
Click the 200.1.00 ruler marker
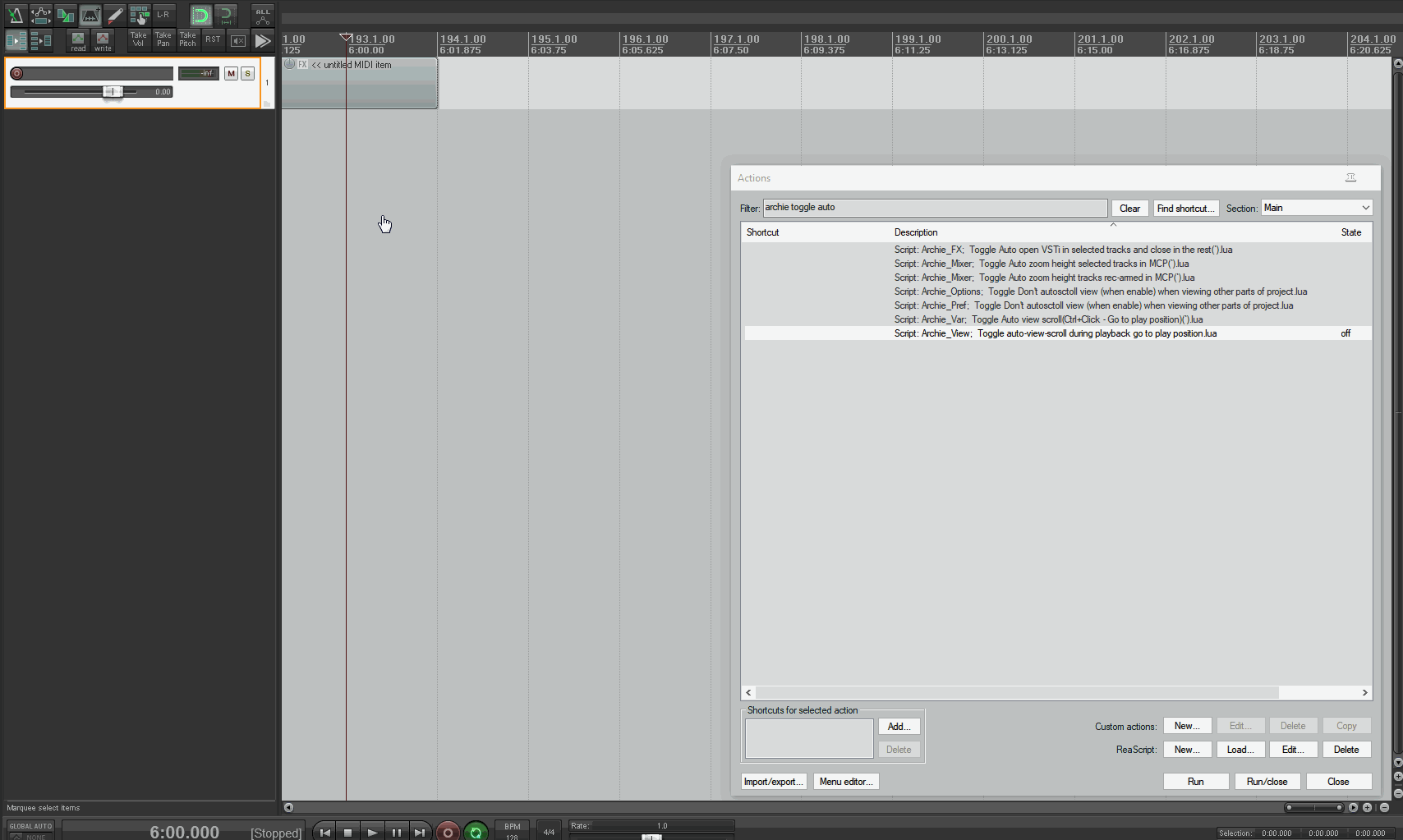[x=1010, y=39]
